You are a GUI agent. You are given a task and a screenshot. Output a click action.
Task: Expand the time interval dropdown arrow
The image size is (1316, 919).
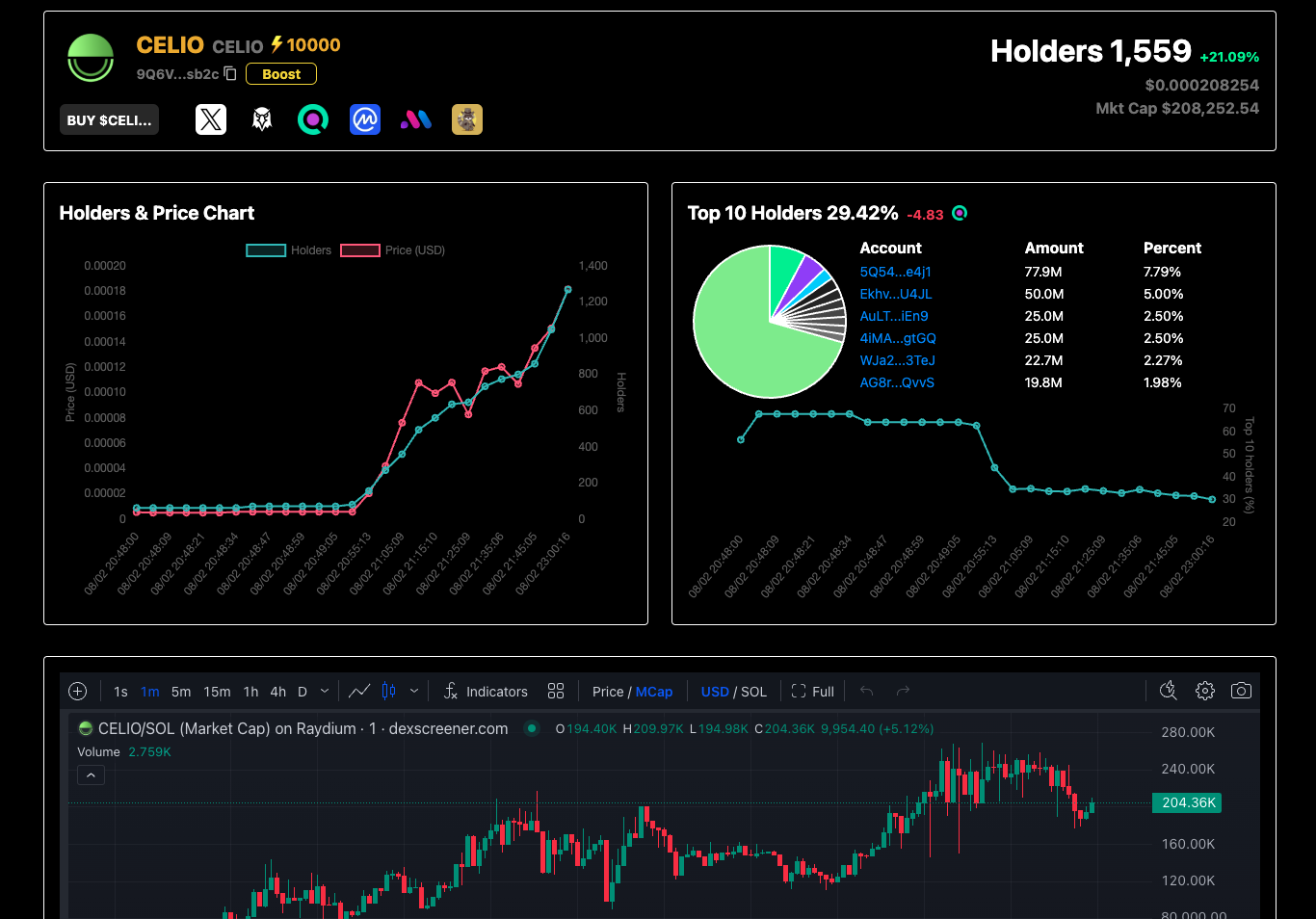click(325, 691)
